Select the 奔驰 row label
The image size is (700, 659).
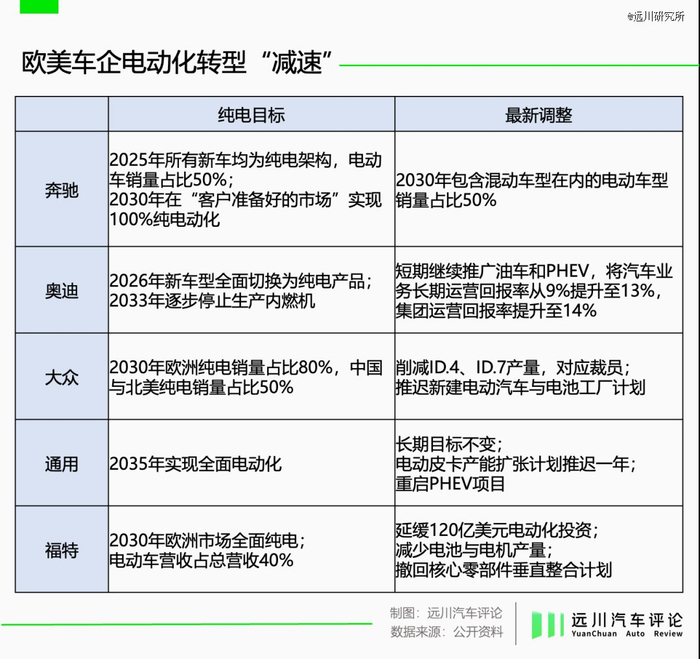62,189
